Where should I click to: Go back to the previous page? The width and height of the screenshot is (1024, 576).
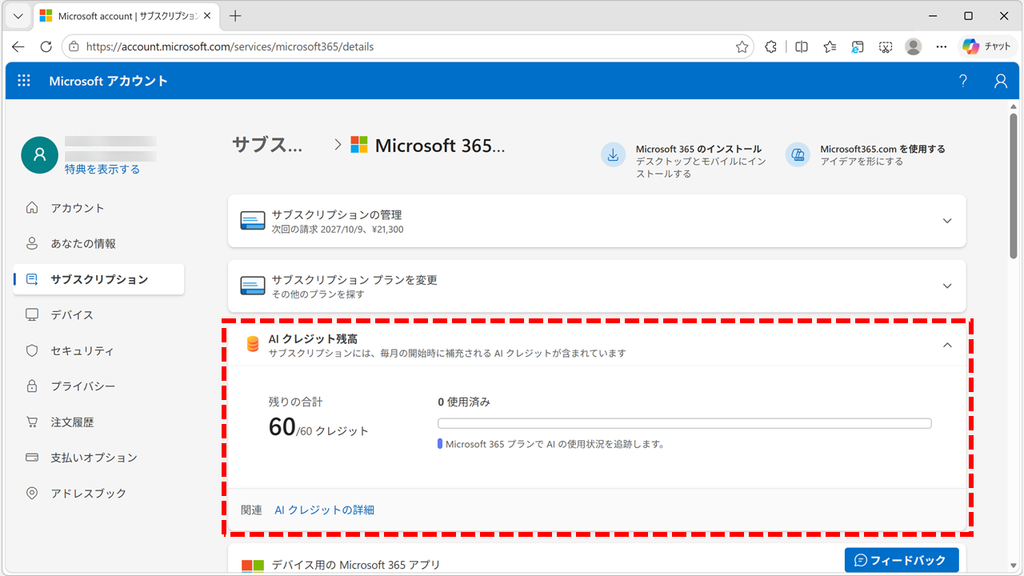click(18, 46)
